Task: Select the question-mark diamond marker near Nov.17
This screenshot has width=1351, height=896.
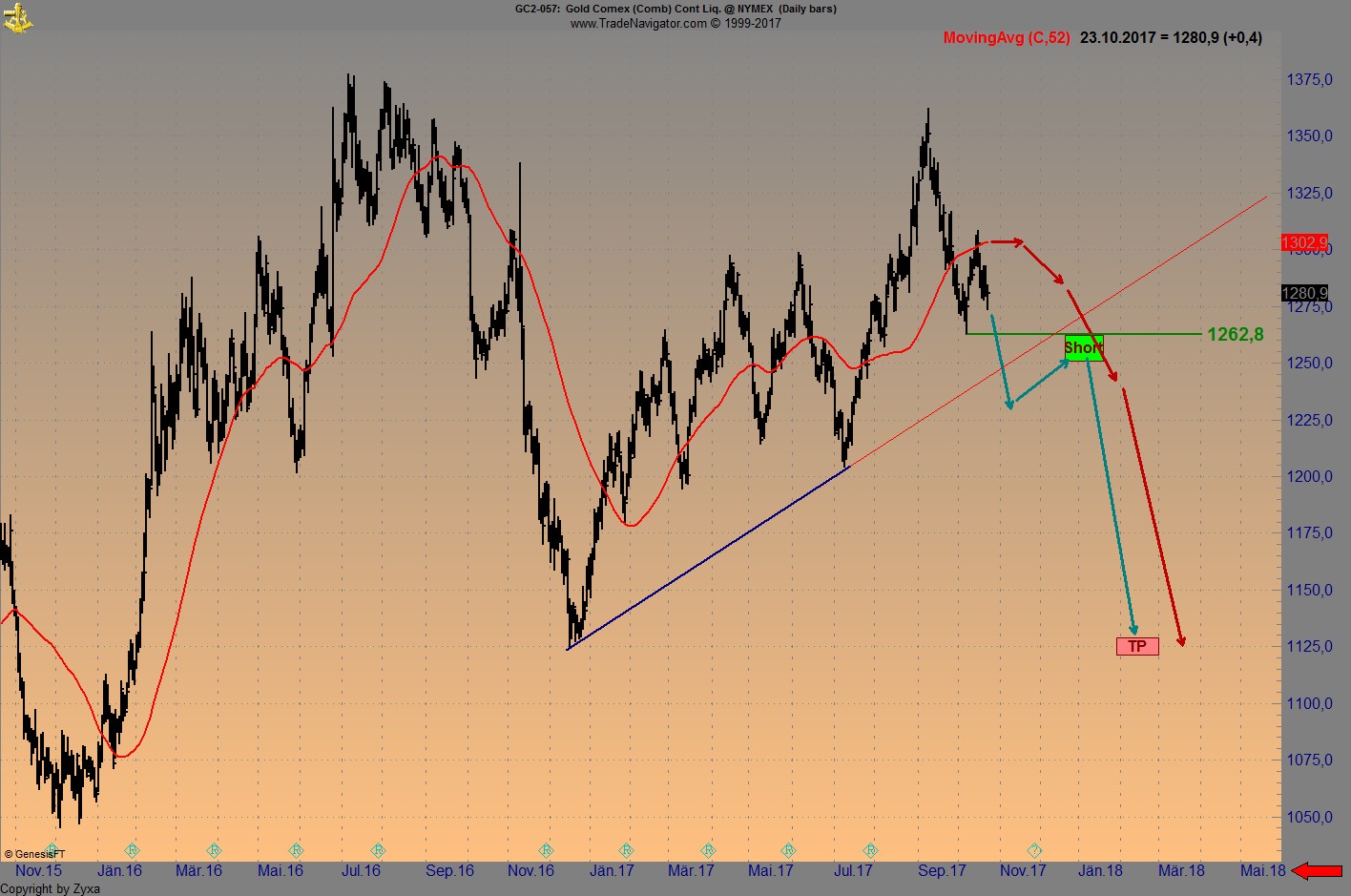Action: pos(1033,849)
